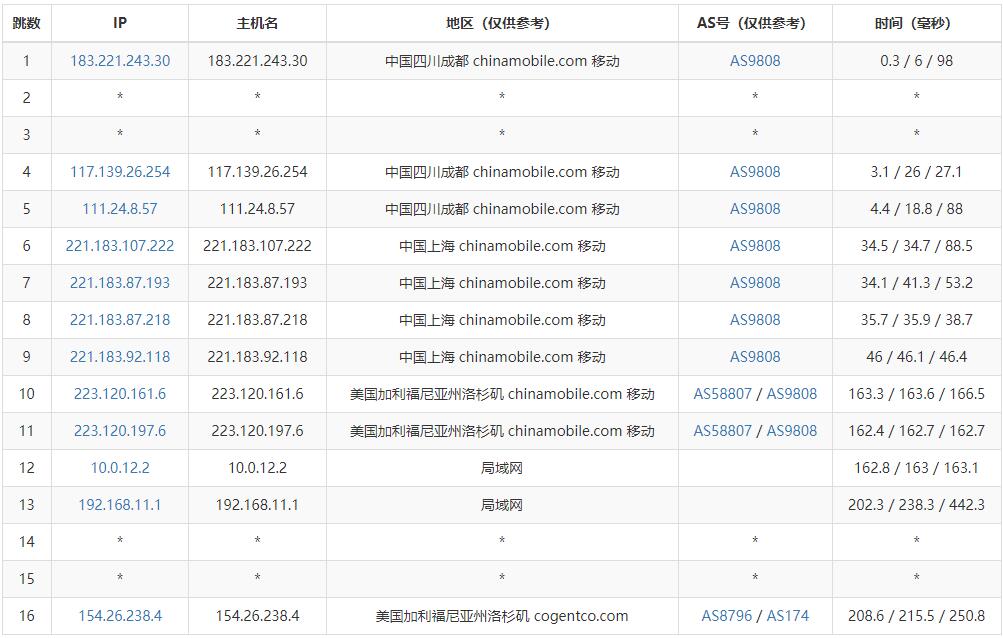Click AS58807 link in hop 11 row
Image resolution: width=1003 pixels, height=638 pixels.
click(x=722, y=431)
